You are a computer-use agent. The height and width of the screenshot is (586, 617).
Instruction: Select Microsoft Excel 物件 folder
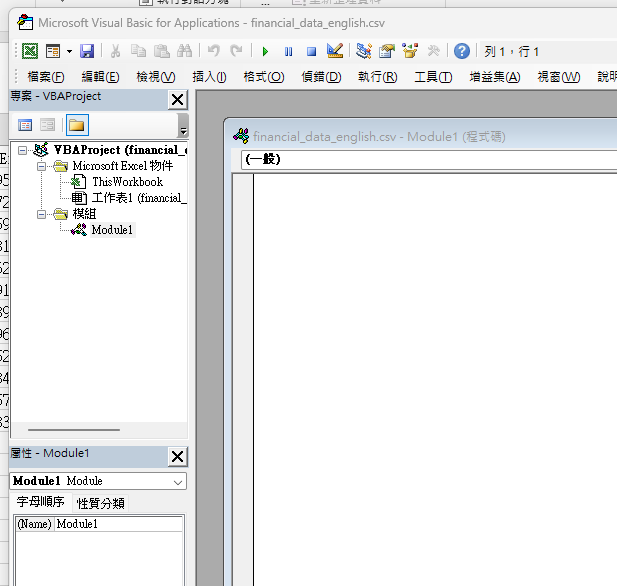pos(122,166)
